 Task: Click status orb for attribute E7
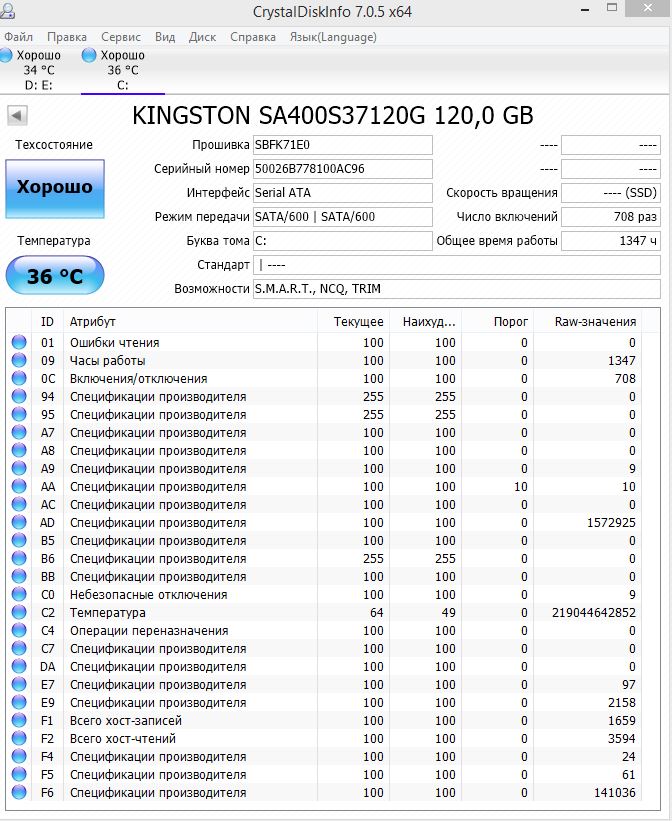[x=19, y=684]
